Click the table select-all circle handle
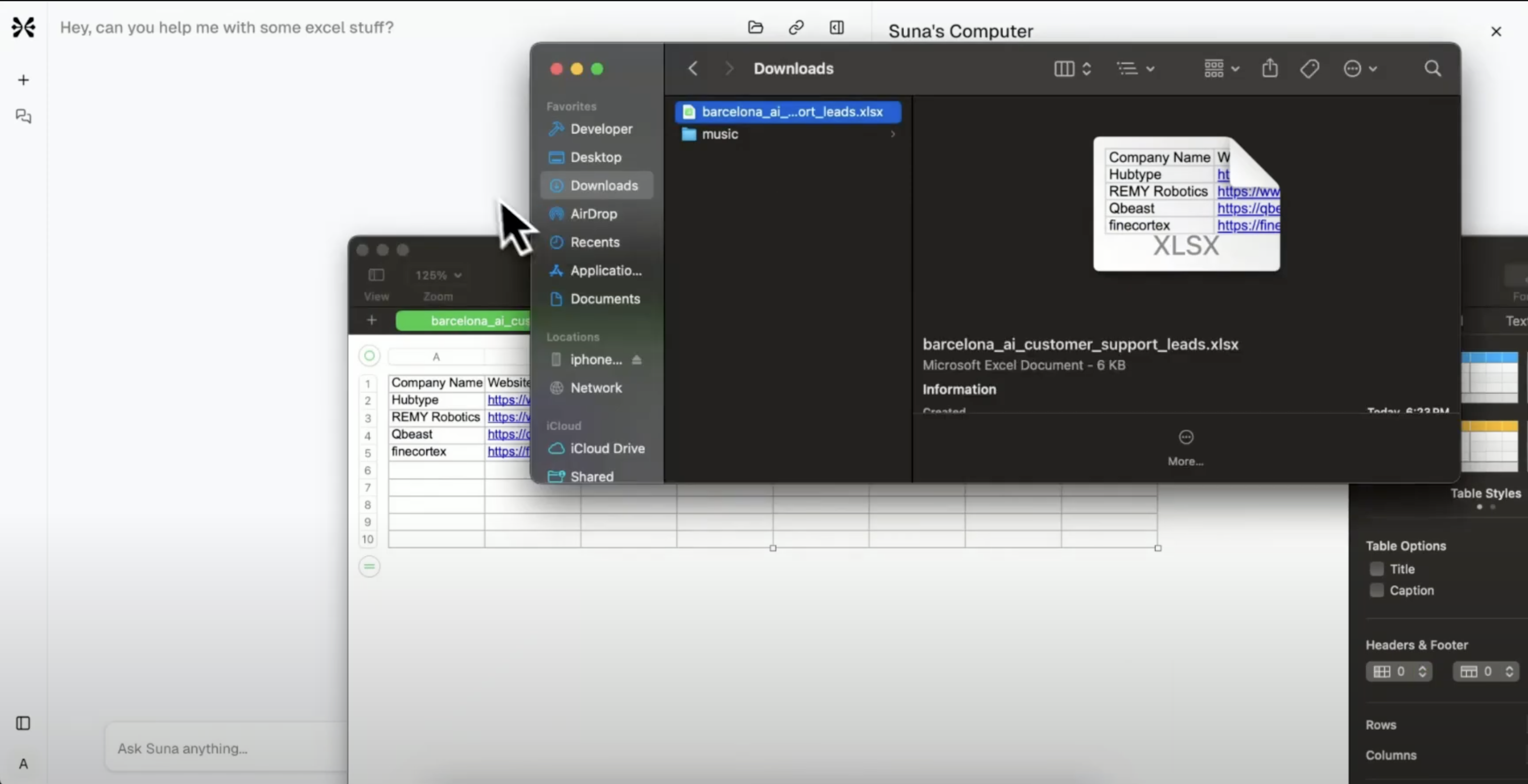Screen dimensions: 1528x784 pos(369,356)
